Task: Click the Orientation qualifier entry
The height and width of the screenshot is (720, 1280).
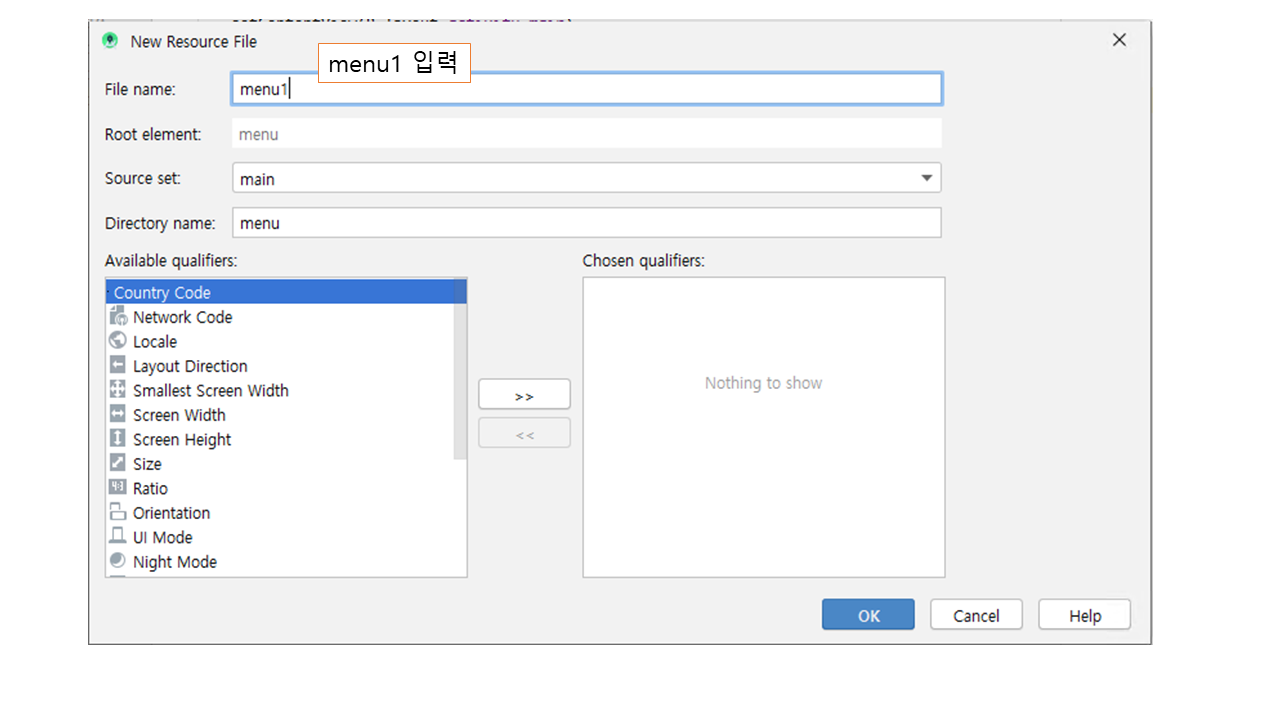Action: tap(171, 513)
